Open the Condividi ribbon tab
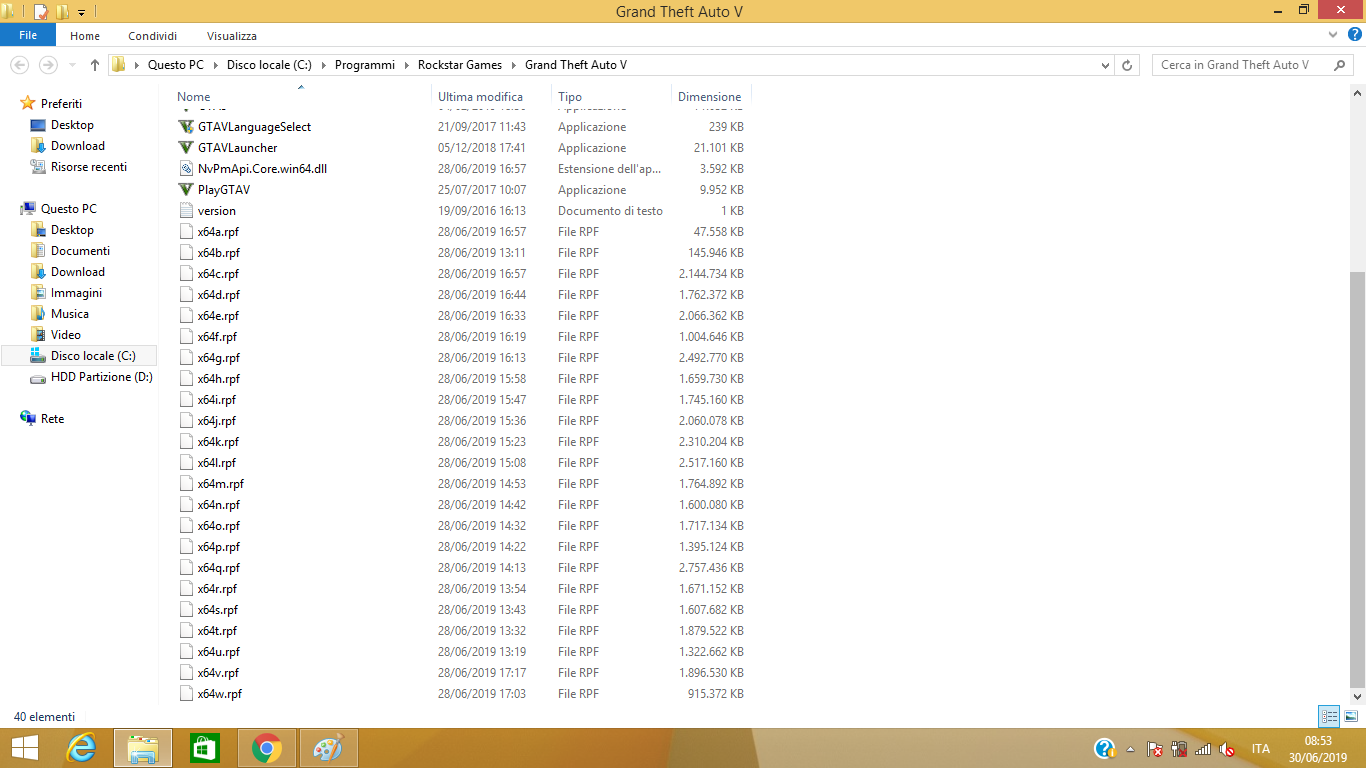This screenshot has width=1366, height=768. 153,36
